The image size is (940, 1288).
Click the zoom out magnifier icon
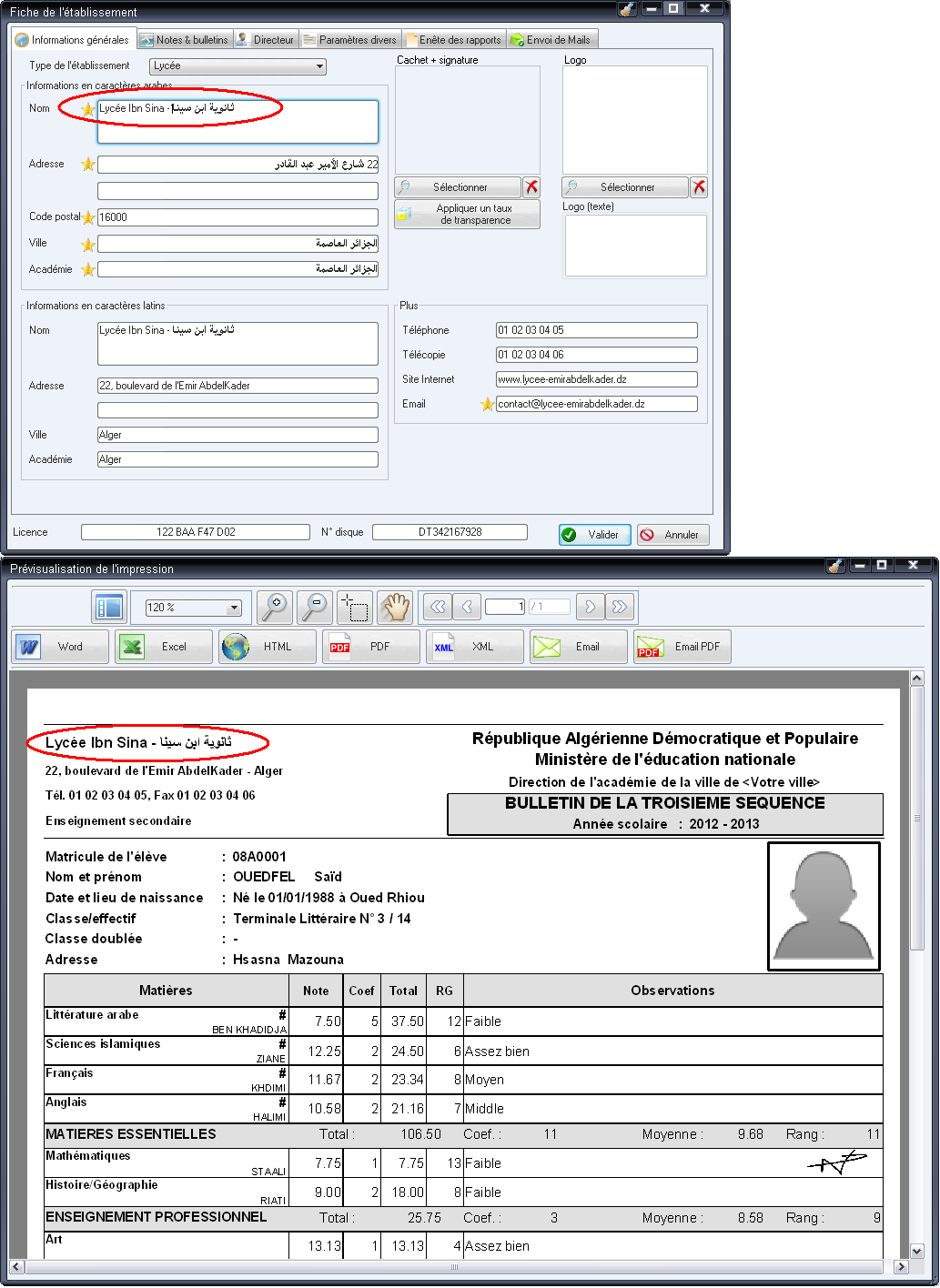pos(315,607)
